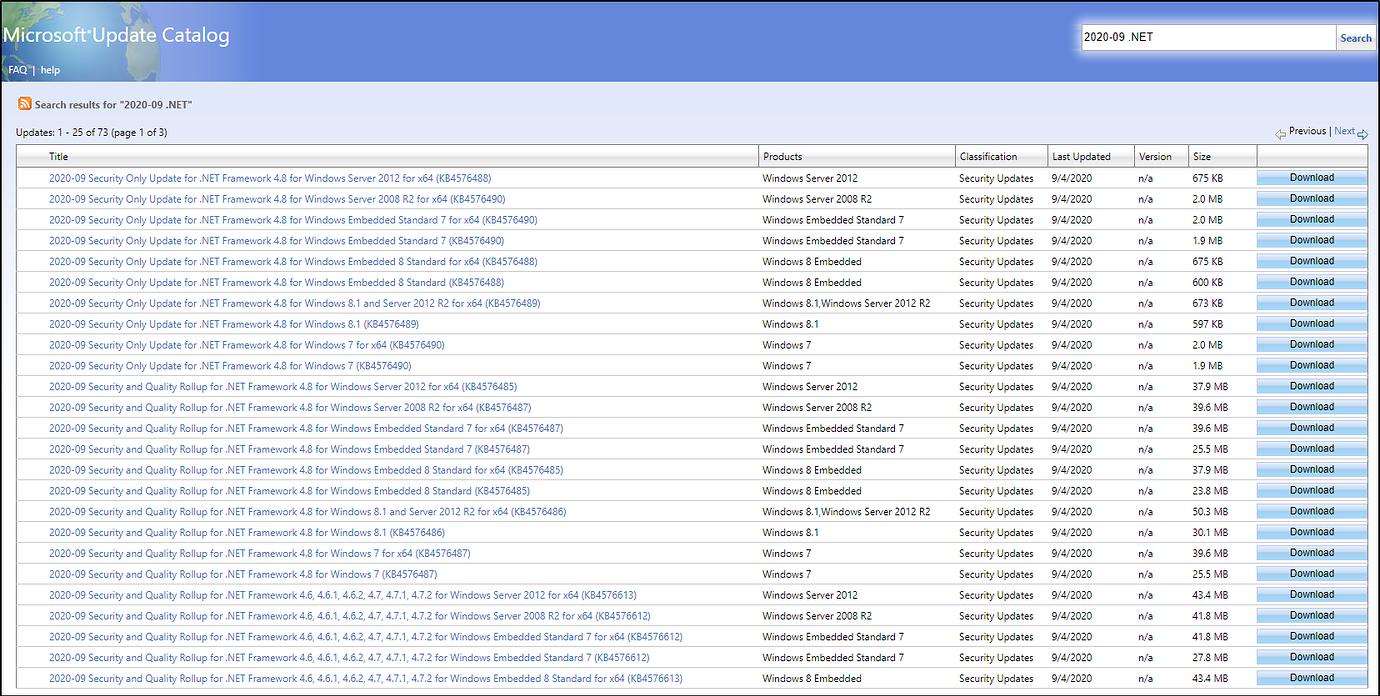Download Security Only KB4576490 for Windows 7 x64
The image size is (1380, 696).
tap(1311, 344)
